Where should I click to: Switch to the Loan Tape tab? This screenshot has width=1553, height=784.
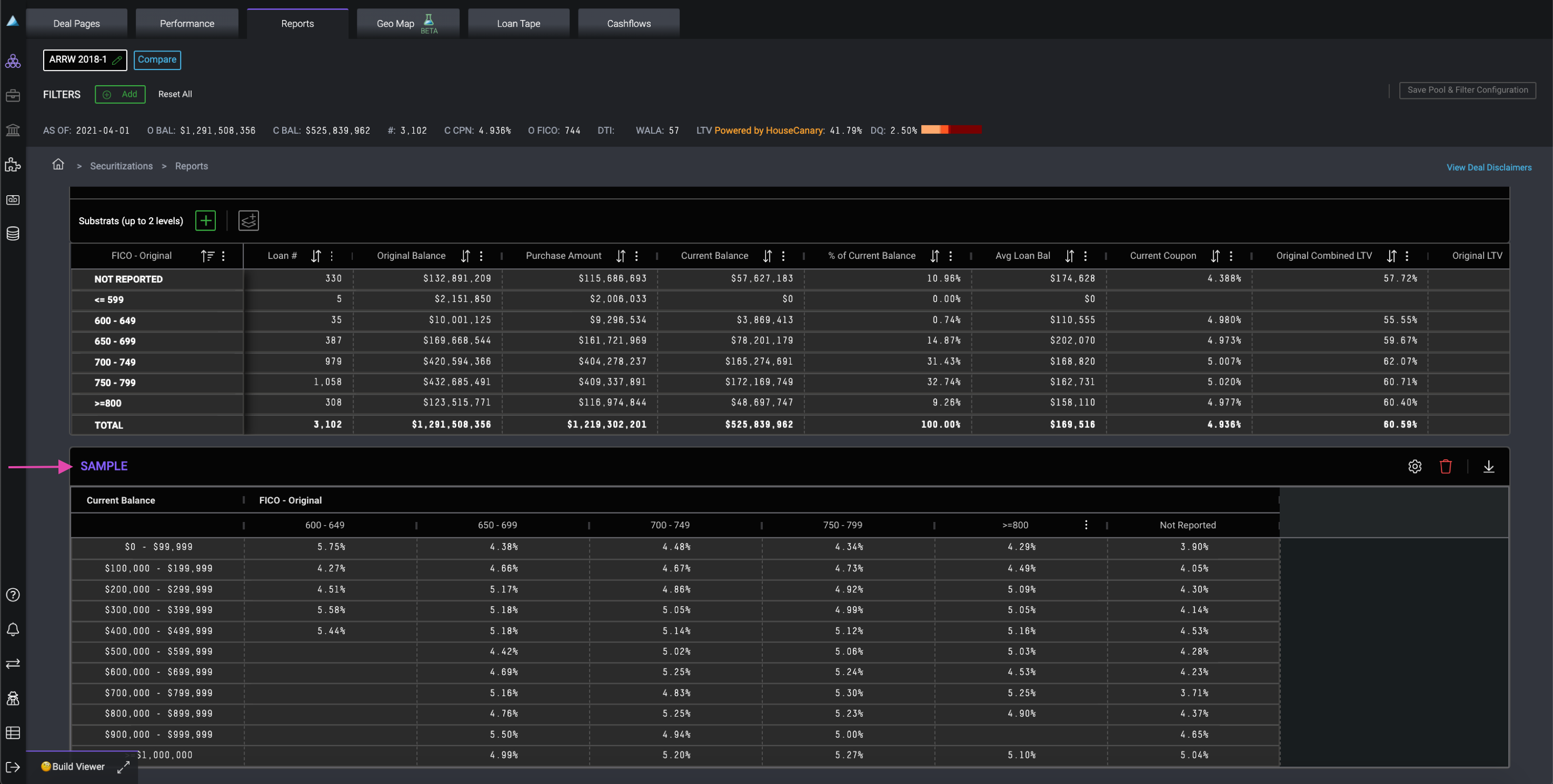[518, 24]
